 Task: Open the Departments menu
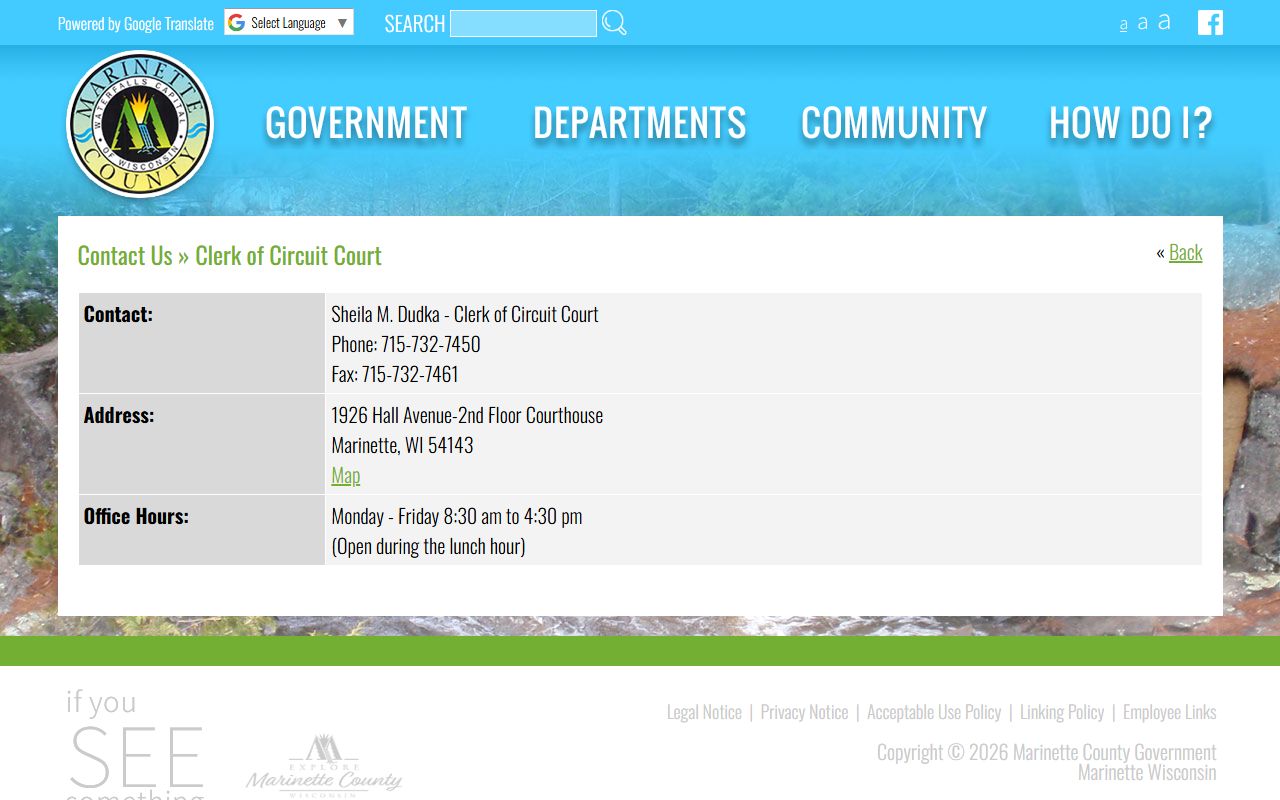(639, 123)
